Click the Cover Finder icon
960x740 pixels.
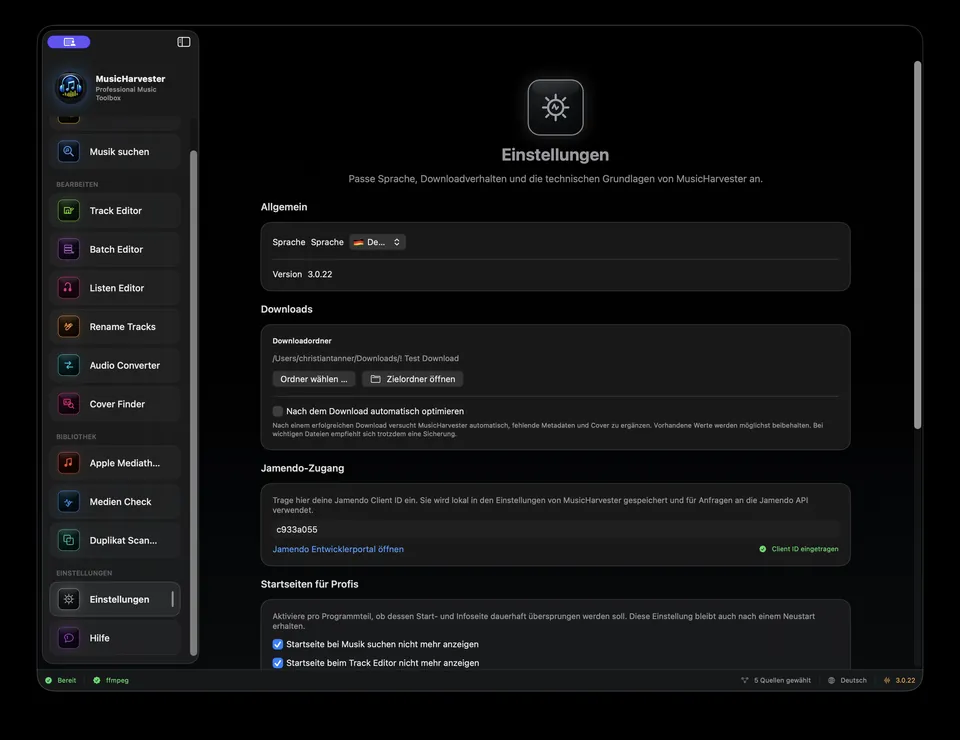pos(69,404)
